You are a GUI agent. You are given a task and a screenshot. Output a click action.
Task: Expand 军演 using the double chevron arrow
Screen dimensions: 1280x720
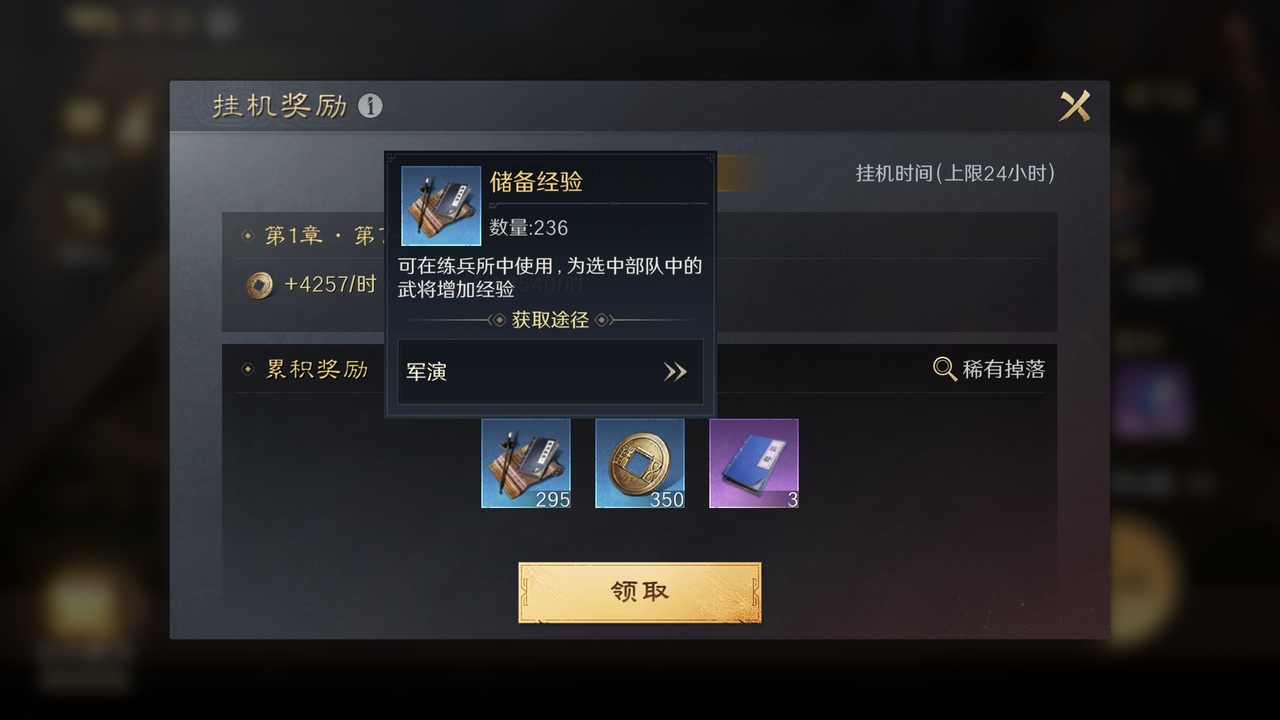(676, 372)
